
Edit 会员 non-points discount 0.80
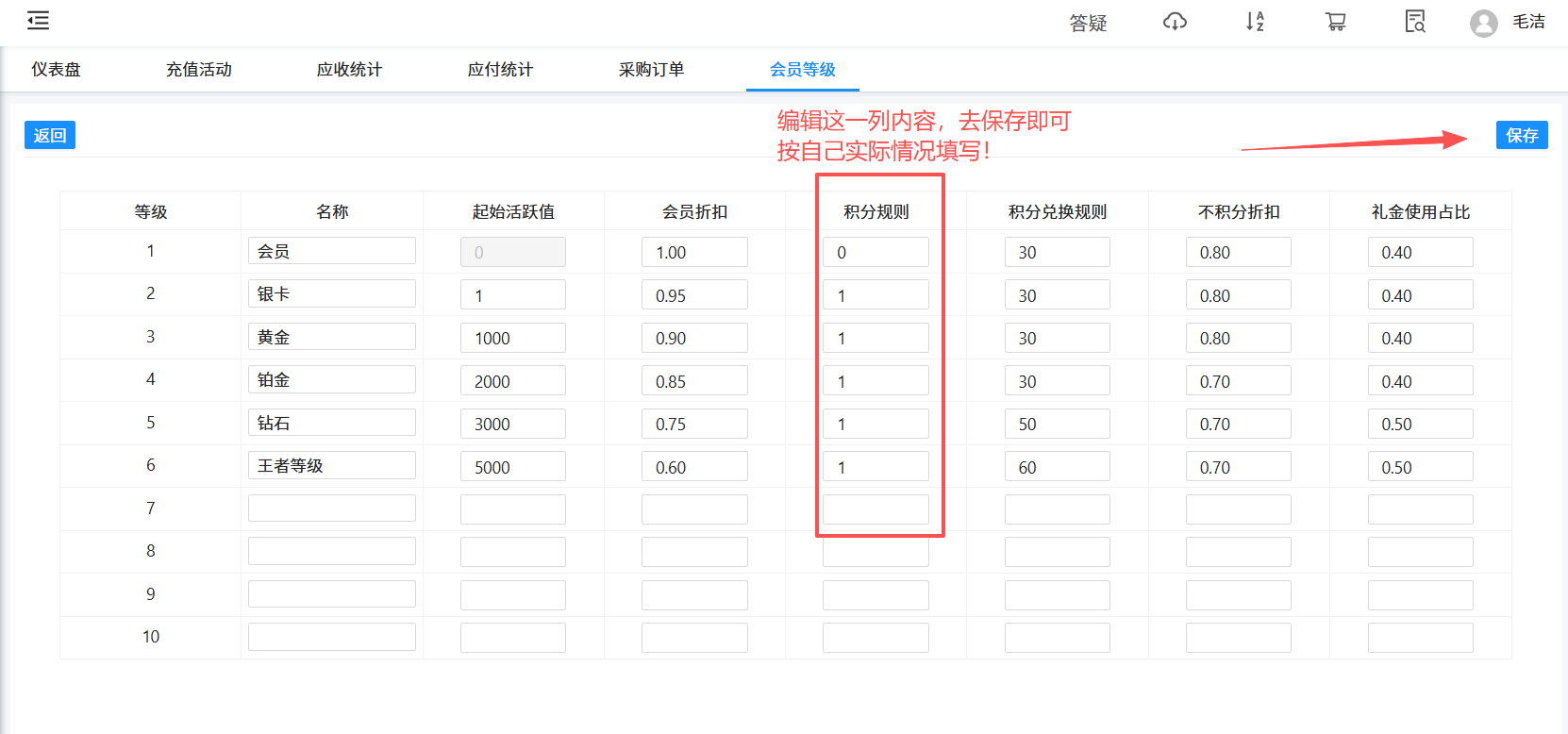tap(1239, 252)
